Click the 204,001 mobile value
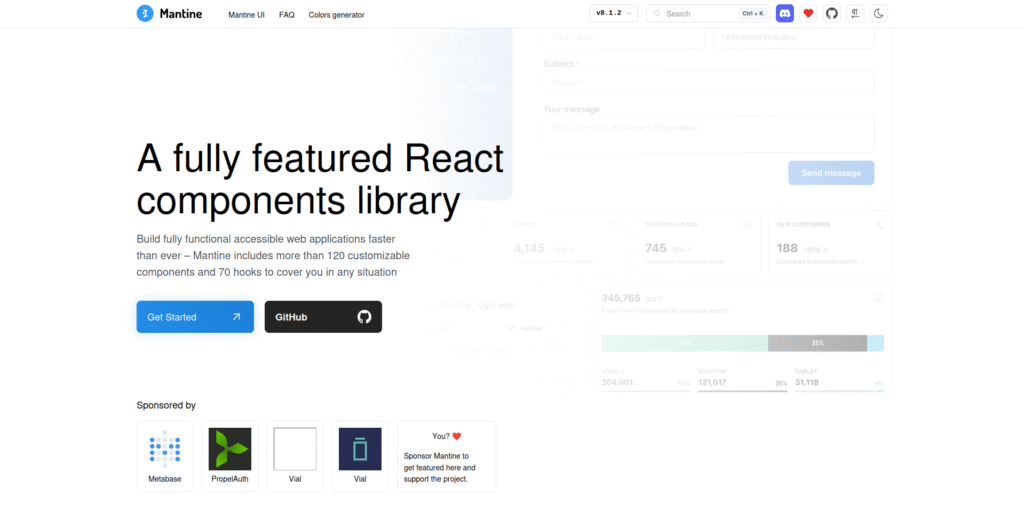1024x512 pixels. pos(617,382)
